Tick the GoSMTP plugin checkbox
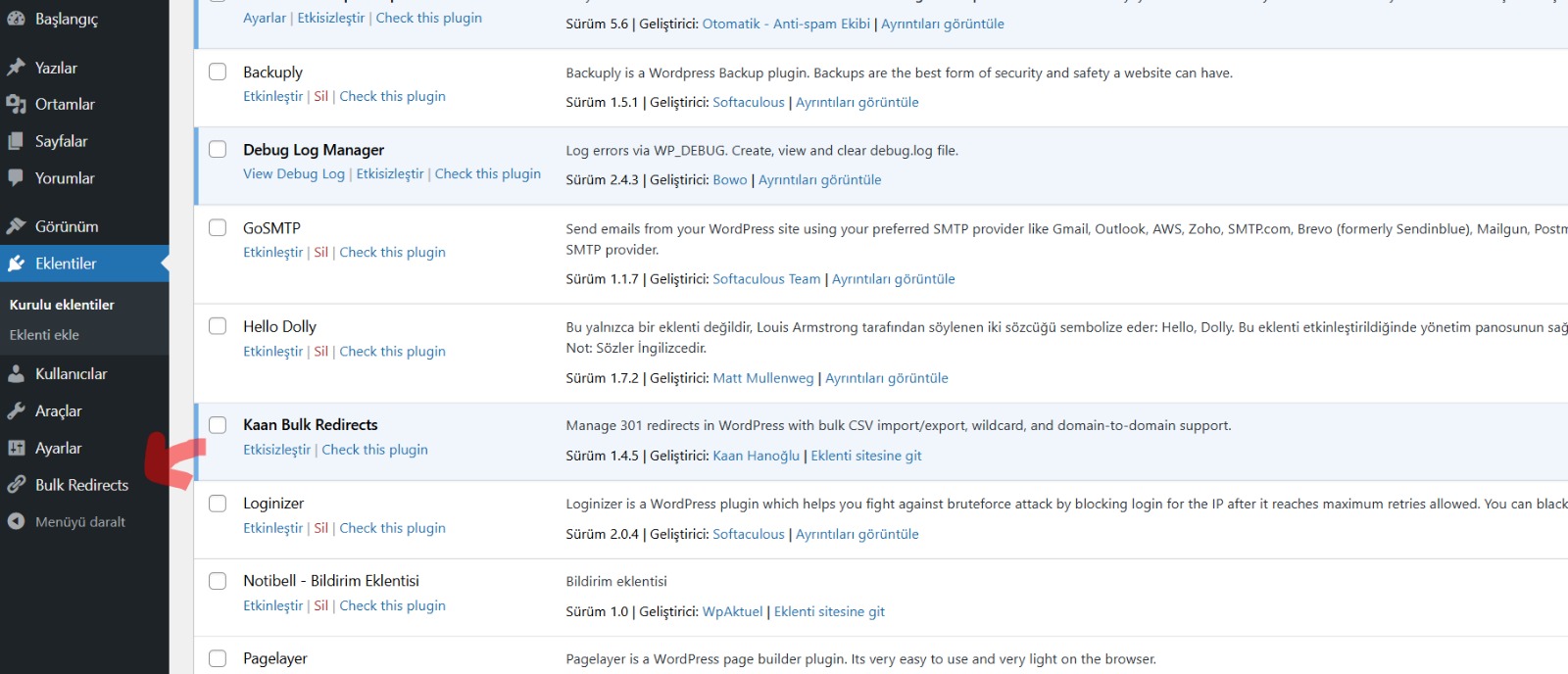Screen dimensions: 1568x674 point(218,227)
